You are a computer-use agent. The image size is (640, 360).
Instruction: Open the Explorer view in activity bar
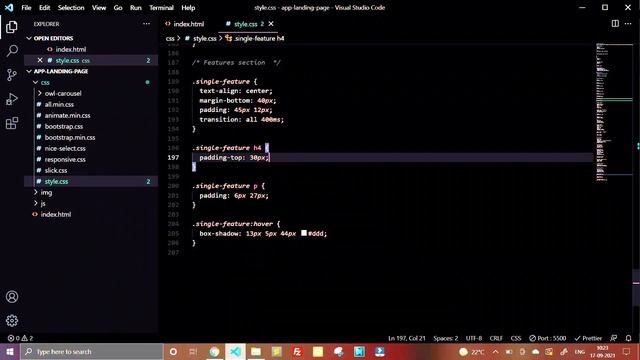[x=12, y=27]
